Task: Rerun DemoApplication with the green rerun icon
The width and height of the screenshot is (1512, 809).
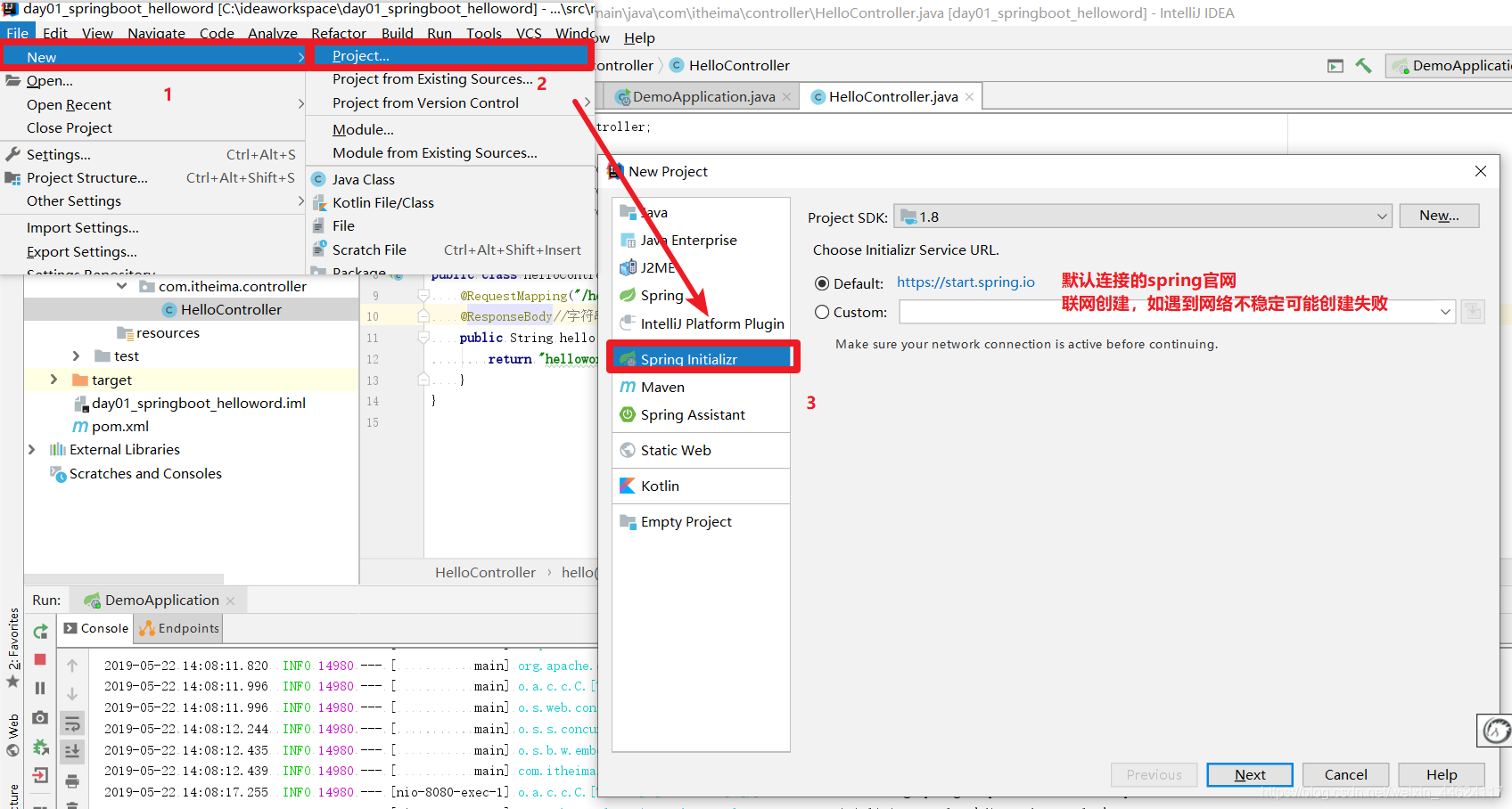Action: 40,632
